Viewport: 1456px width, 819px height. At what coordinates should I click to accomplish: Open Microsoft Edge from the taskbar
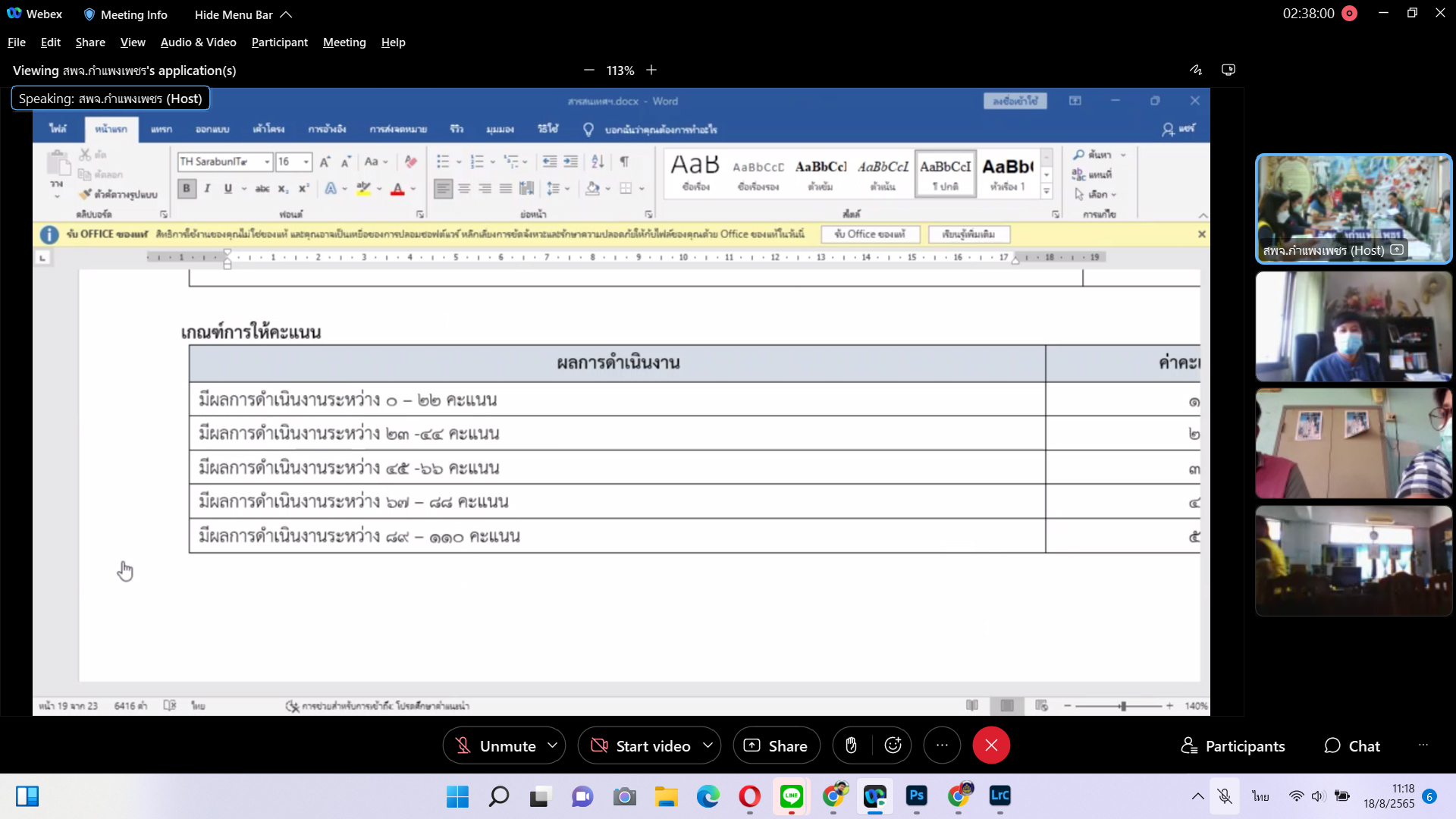point(708,796)
